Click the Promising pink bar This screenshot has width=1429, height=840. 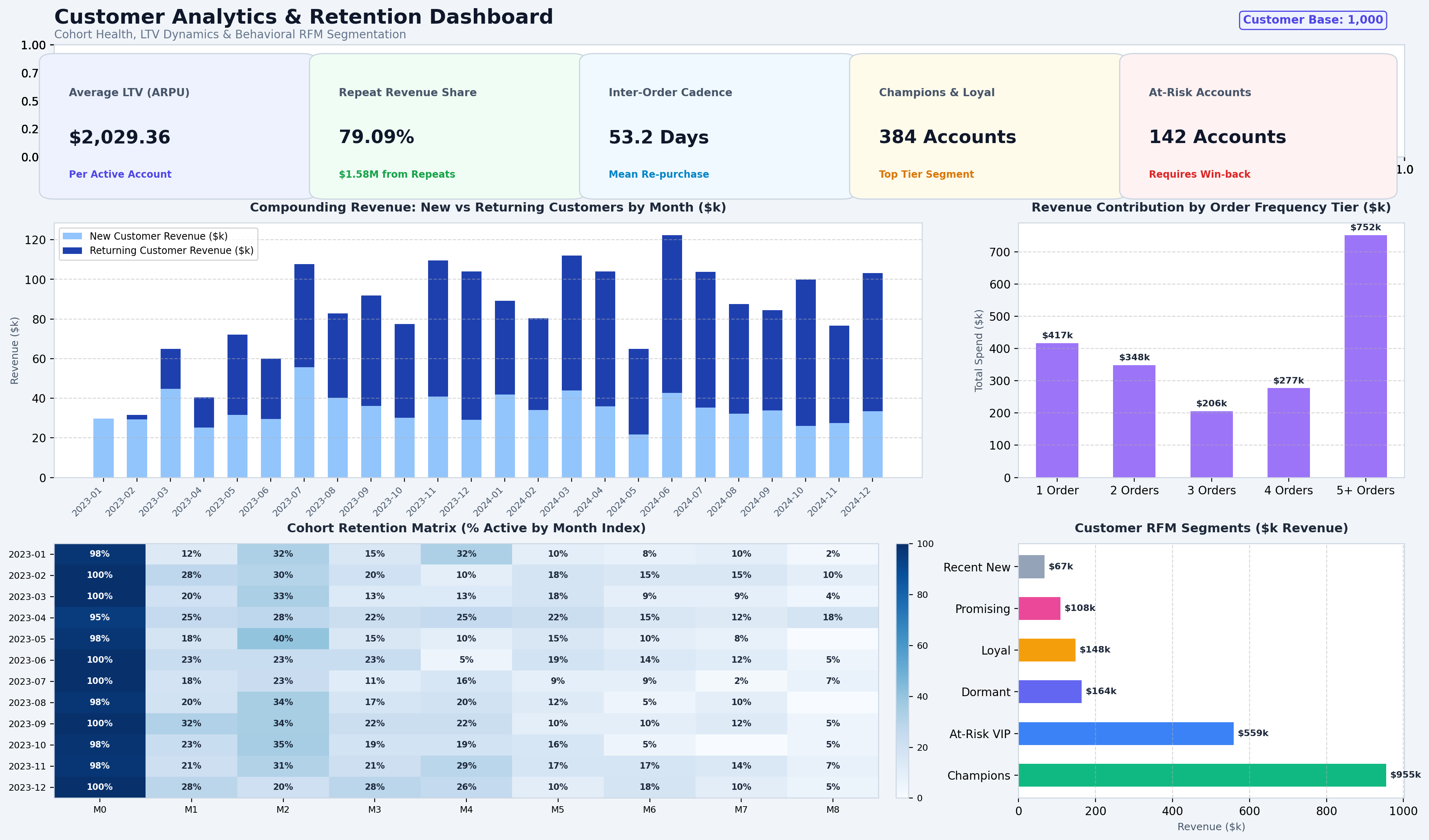point(1039,608)
